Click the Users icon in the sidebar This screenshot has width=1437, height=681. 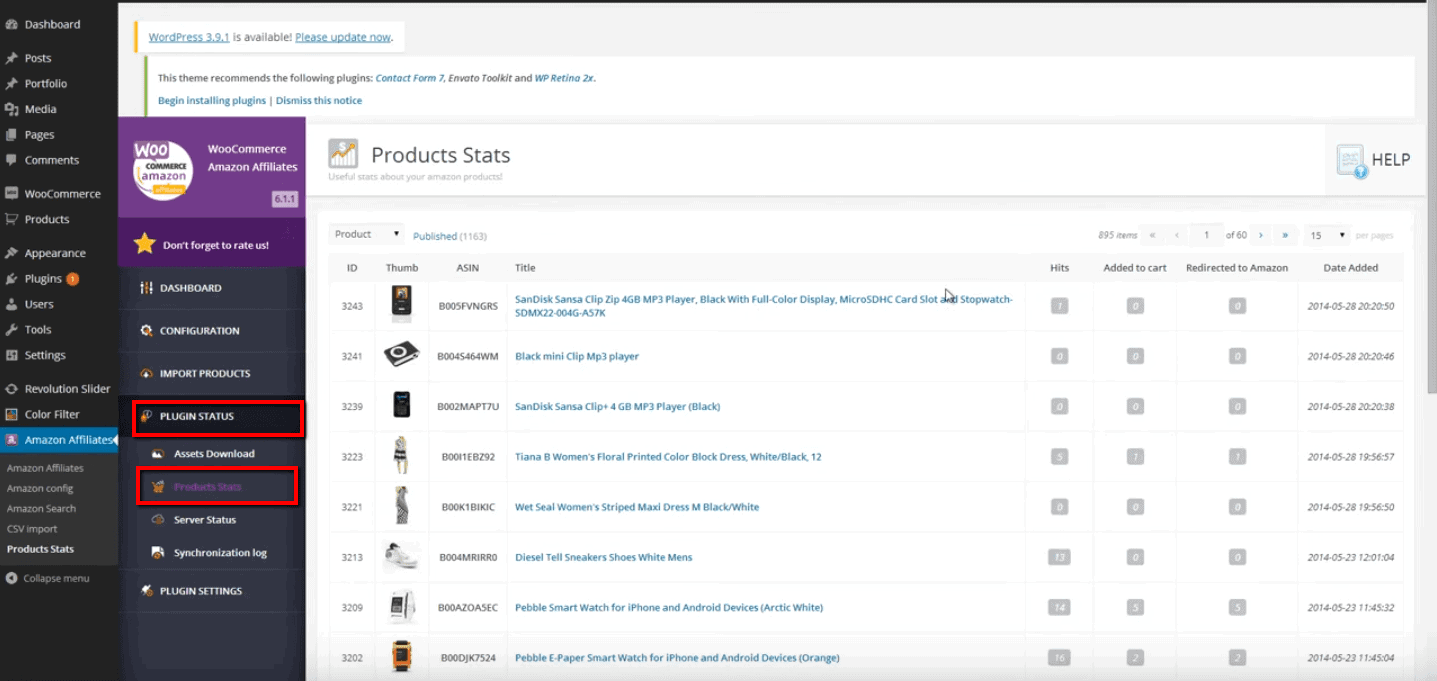(x=12, y=304)
